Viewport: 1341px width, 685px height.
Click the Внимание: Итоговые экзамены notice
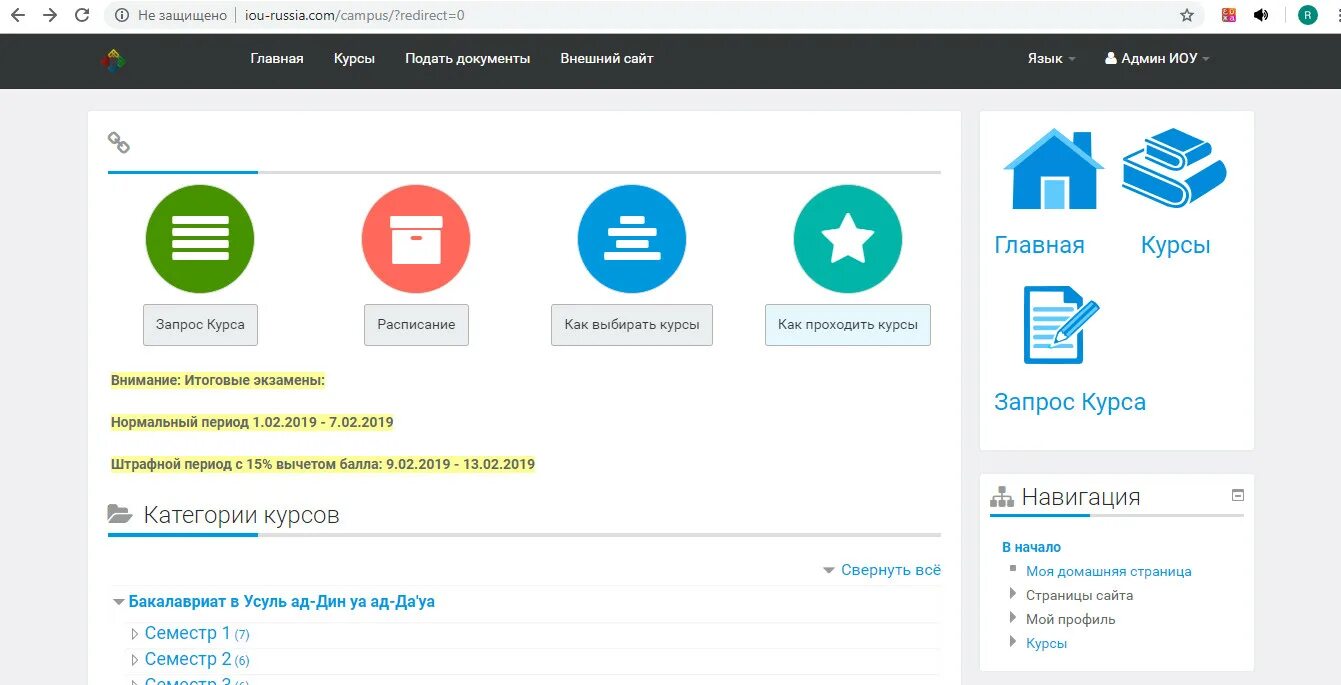tap(218, 380)
